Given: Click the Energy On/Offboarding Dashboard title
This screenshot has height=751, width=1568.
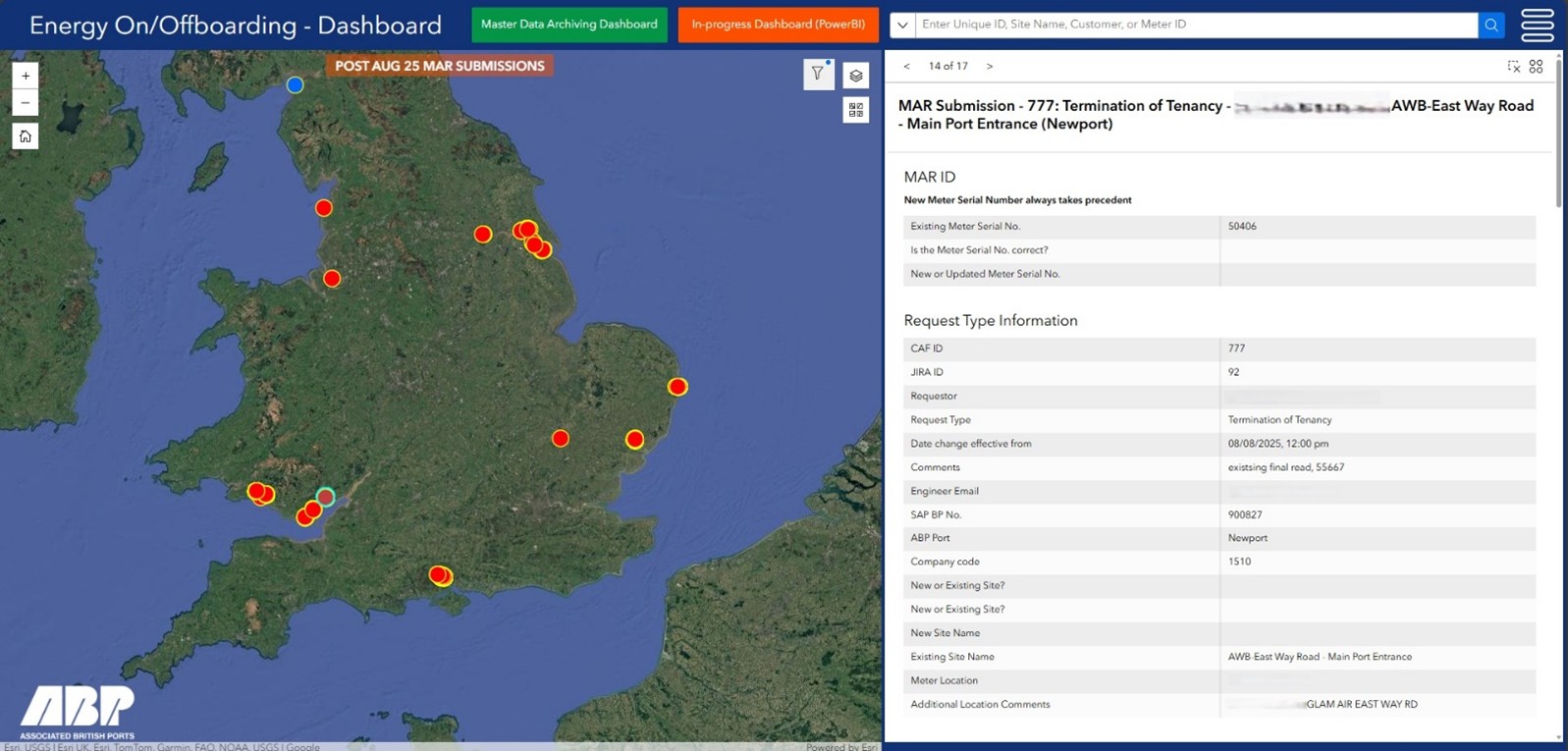Looking at the screenshot, I should pyautogui.click(x=236, y=26).
